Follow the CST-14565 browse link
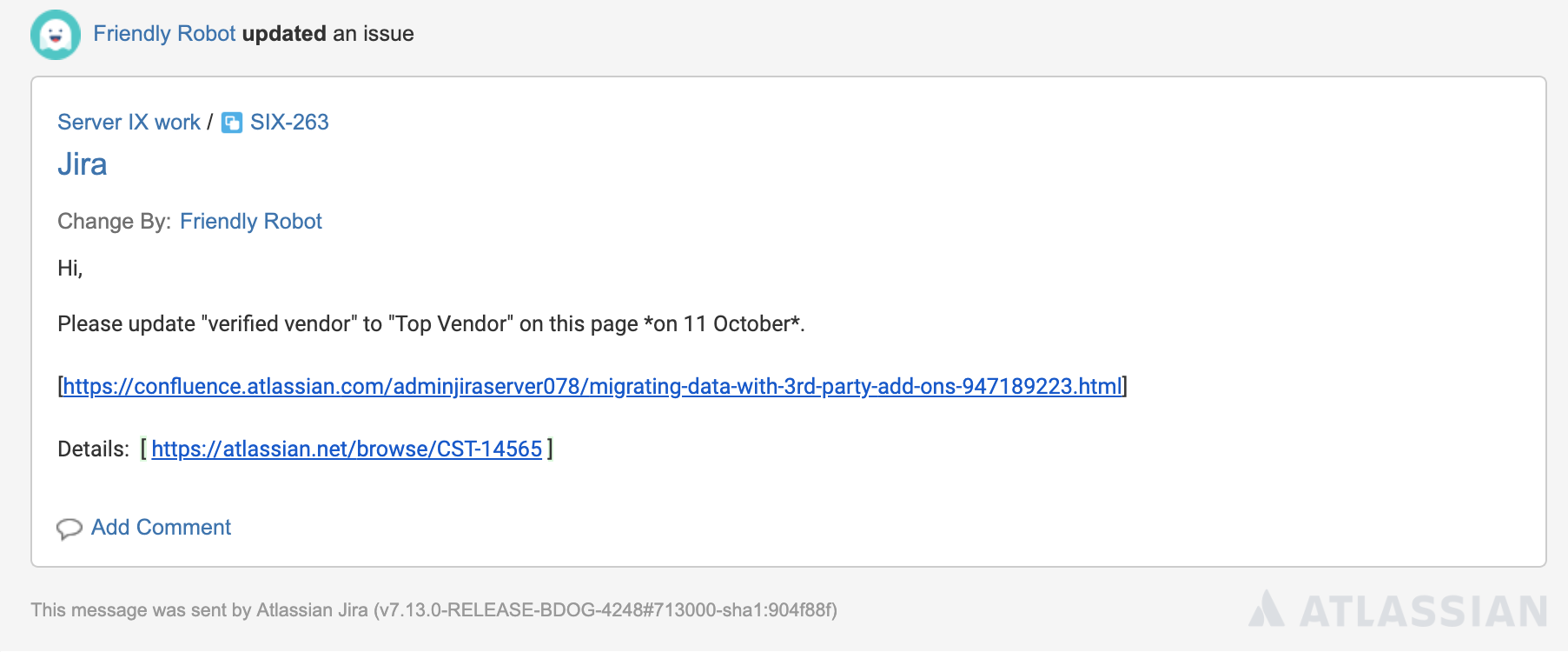The width and height of the screenshot is (1568, 652). (347, 449)
